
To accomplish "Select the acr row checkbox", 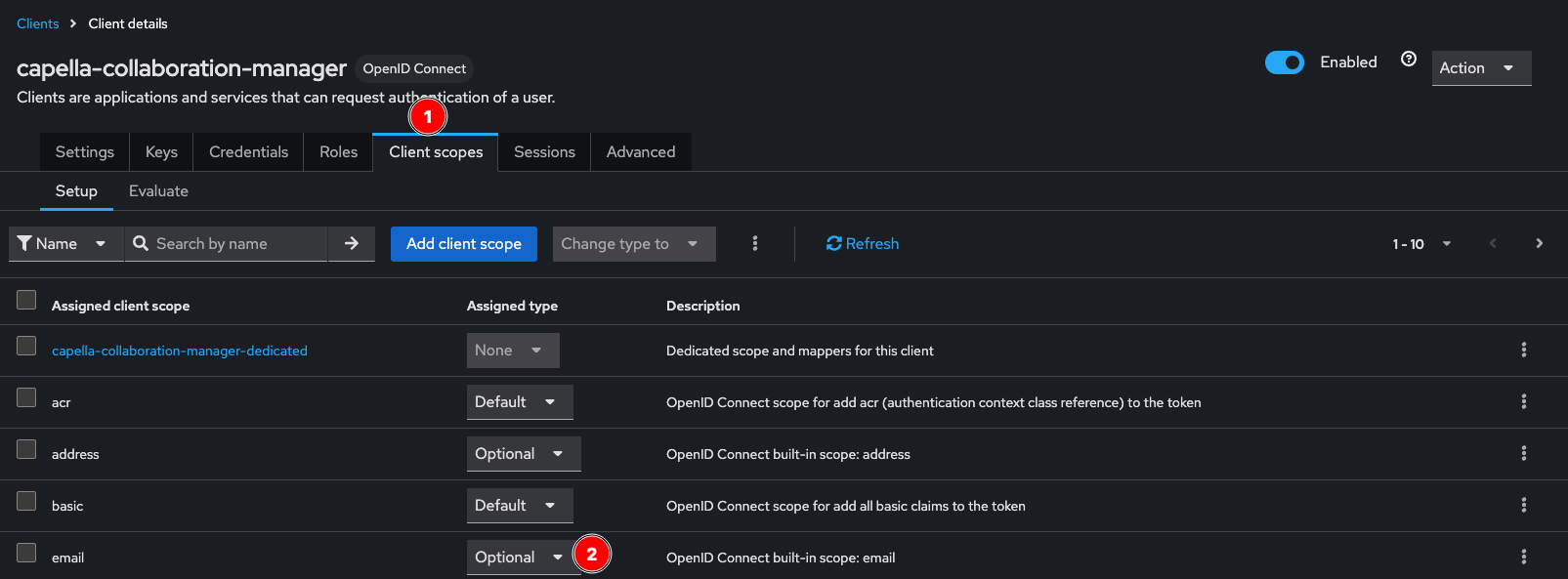I will tap(26, 397).
